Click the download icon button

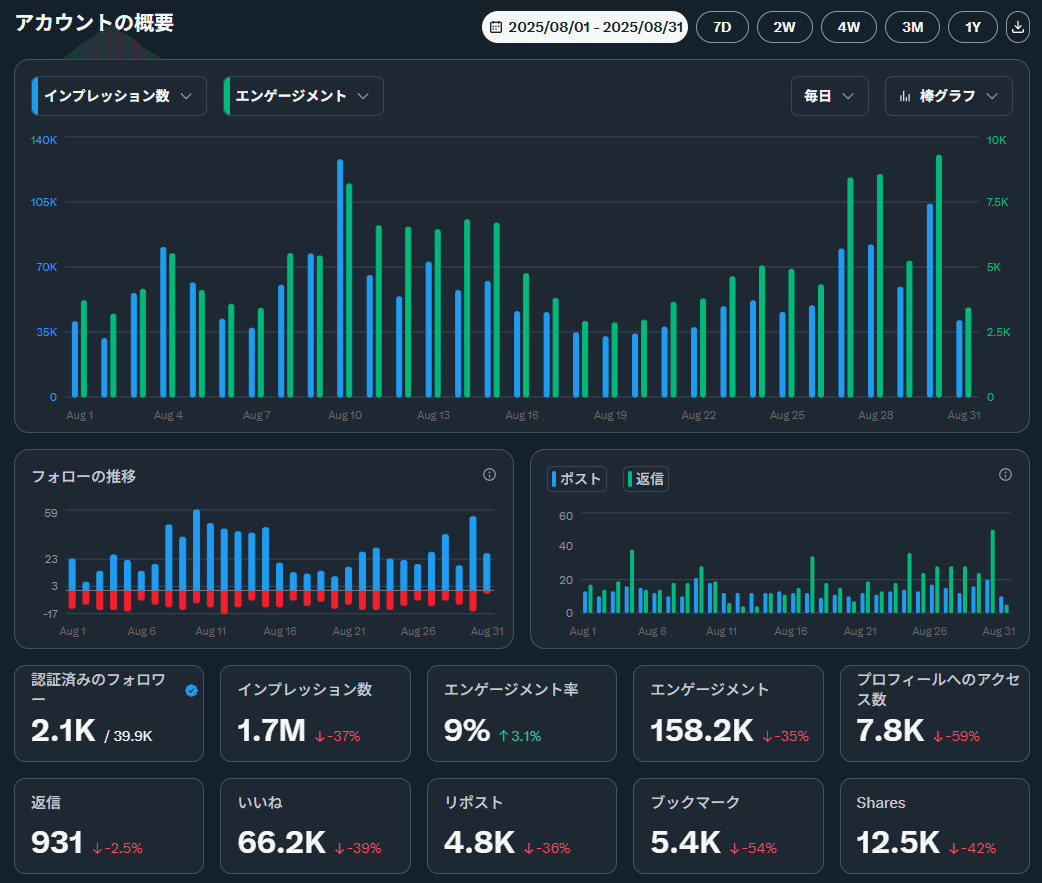click(x=1017, y=27)
